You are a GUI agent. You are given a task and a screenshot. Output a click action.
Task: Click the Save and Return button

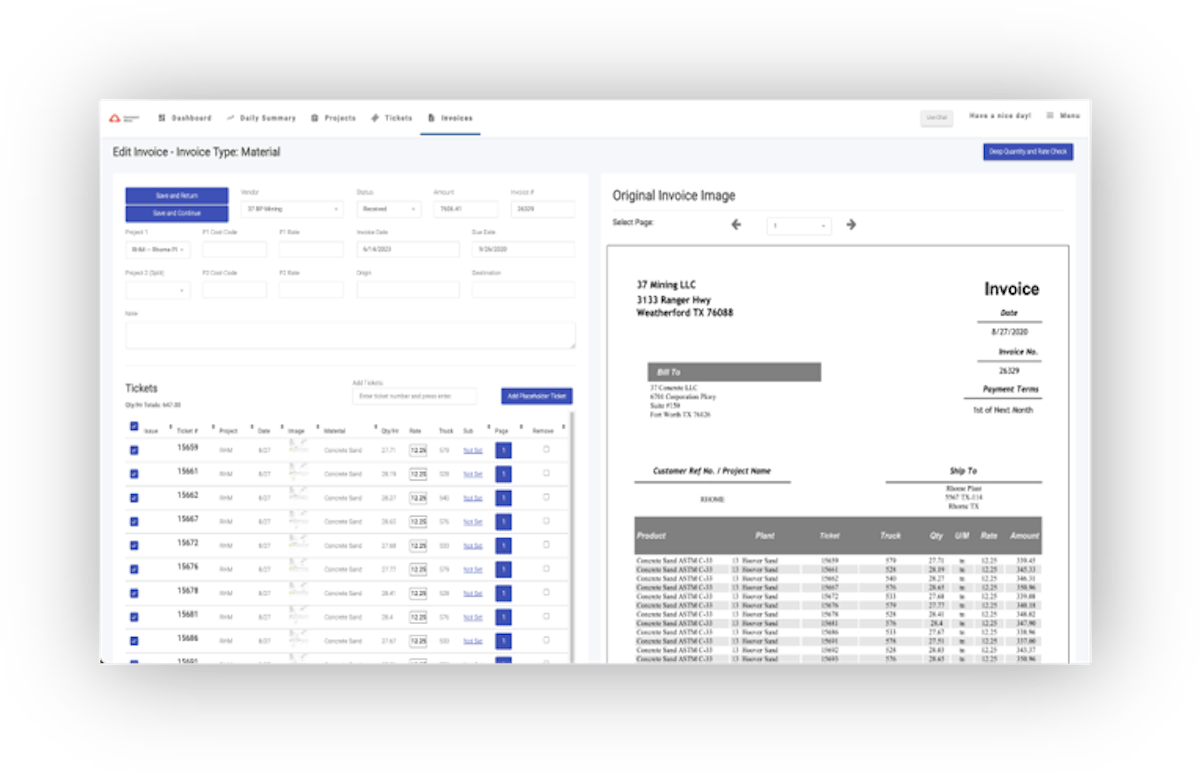[176, 195]
